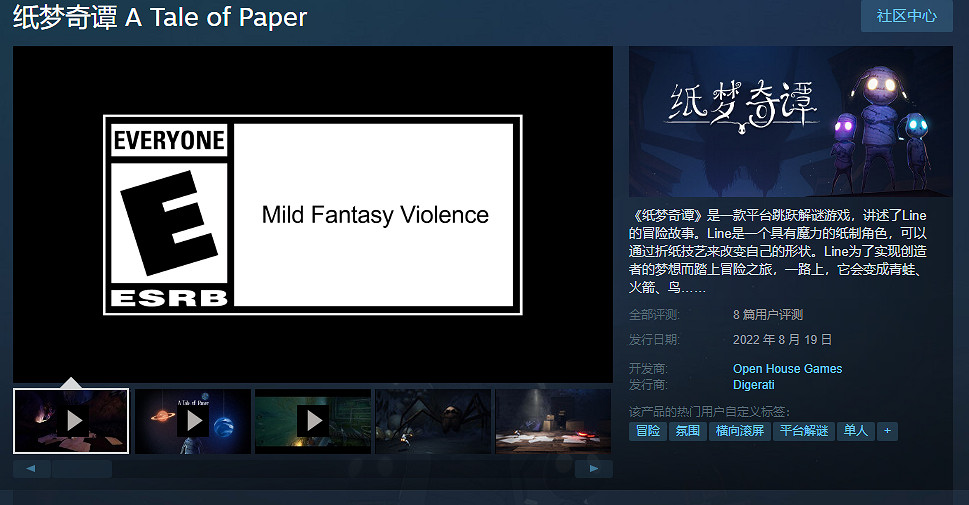Click the 全部评测 label
The image size is (969, 505).
click(654, 315)
